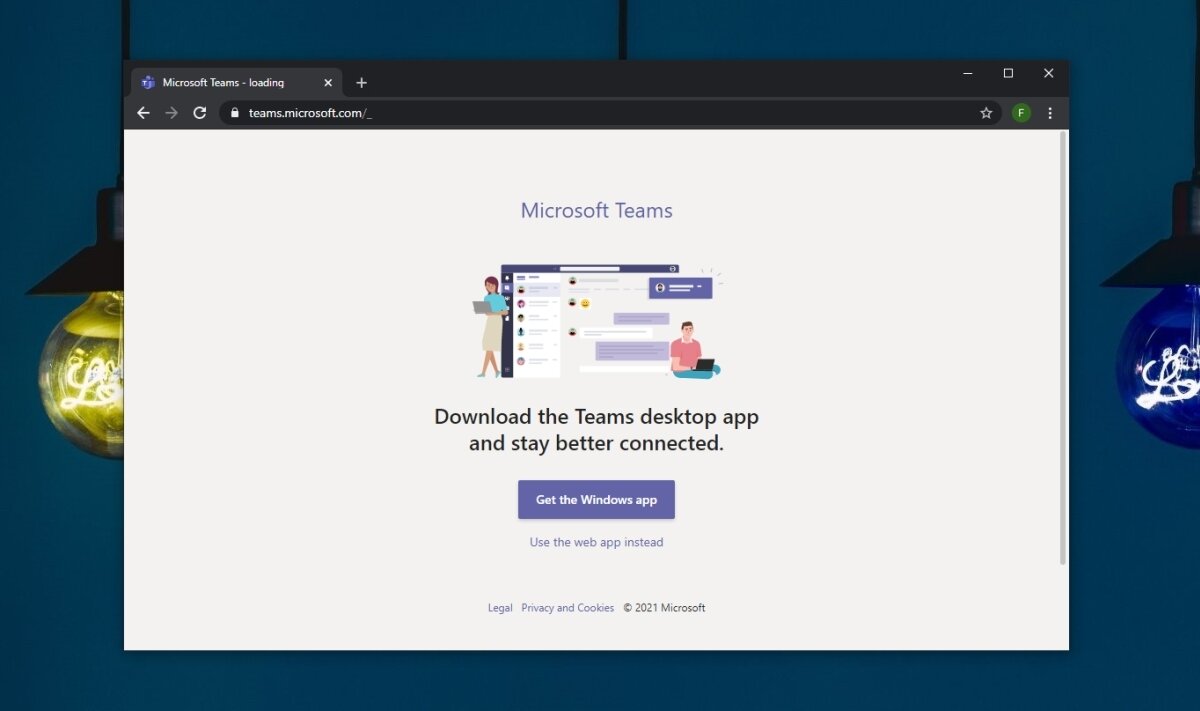Click the forward navigation arrow
This screenshot has height=711, width=1200.
pyautogui.click(x=171, y=113)
